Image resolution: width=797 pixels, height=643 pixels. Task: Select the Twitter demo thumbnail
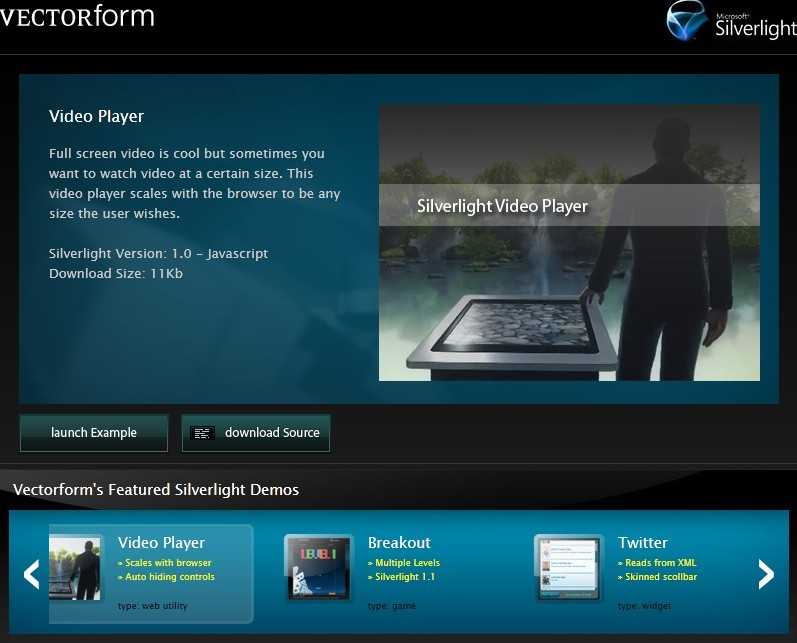click(569, 567)
